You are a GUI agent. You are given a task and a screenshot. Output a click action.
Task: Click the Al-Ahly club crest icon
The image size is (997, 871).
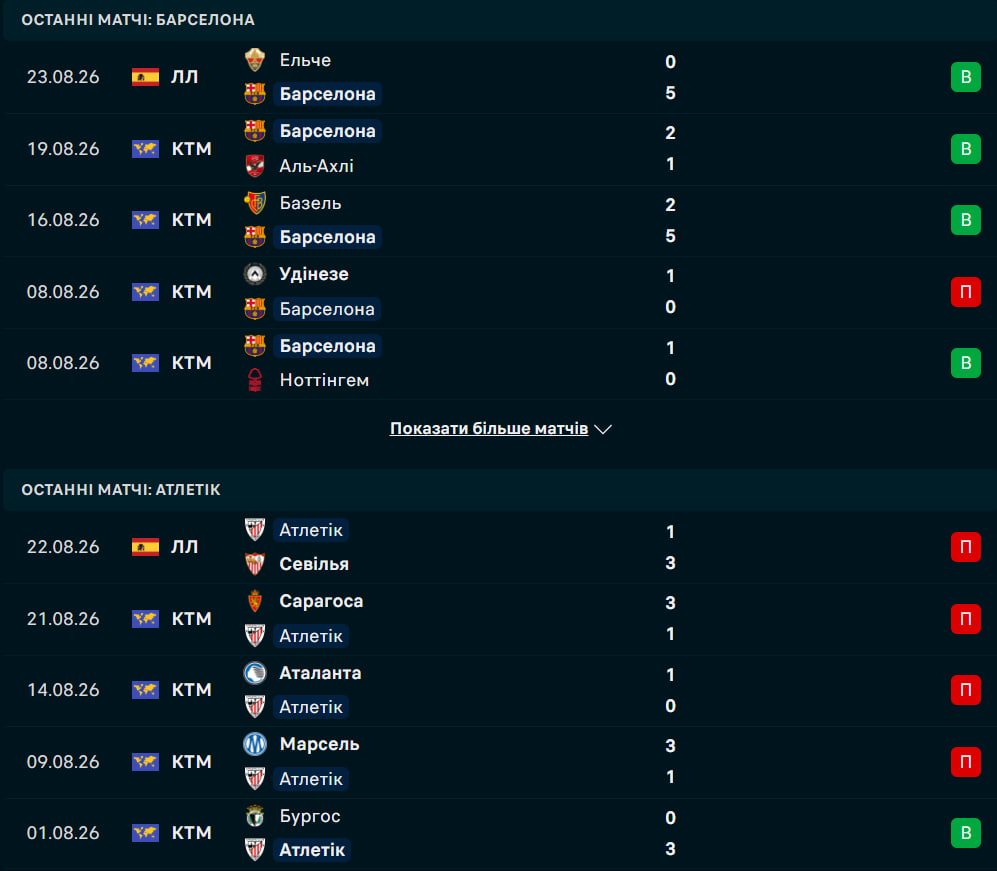pyautogui.click(x=255, y=165)
